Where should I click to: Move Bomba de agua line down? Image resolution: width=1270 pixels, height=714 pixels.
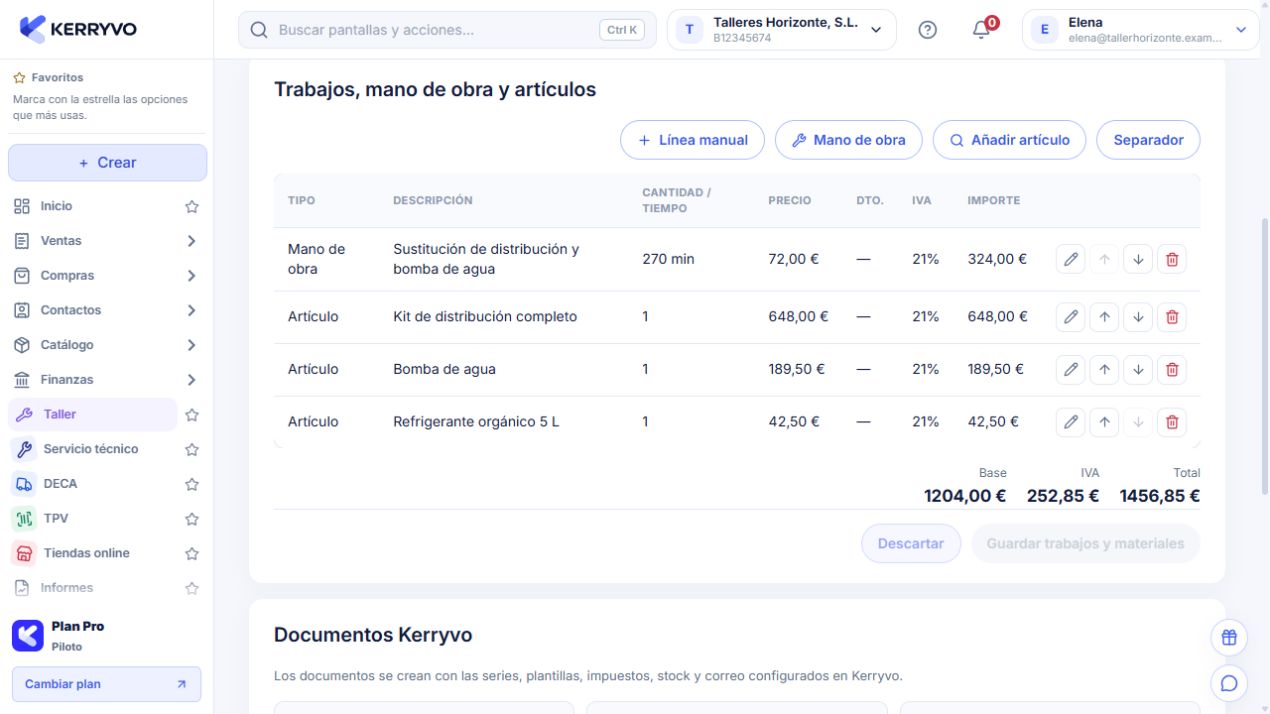[1138, 369]
